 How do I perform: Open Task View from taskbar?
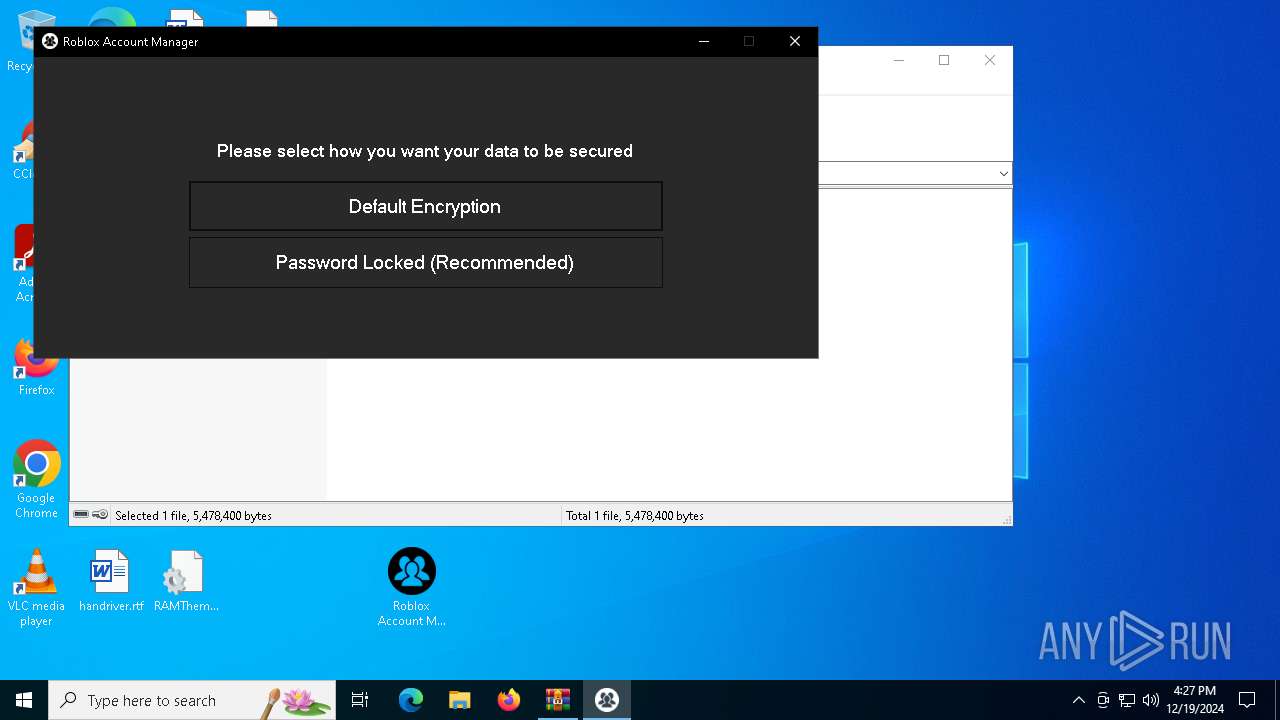point(360,700)
